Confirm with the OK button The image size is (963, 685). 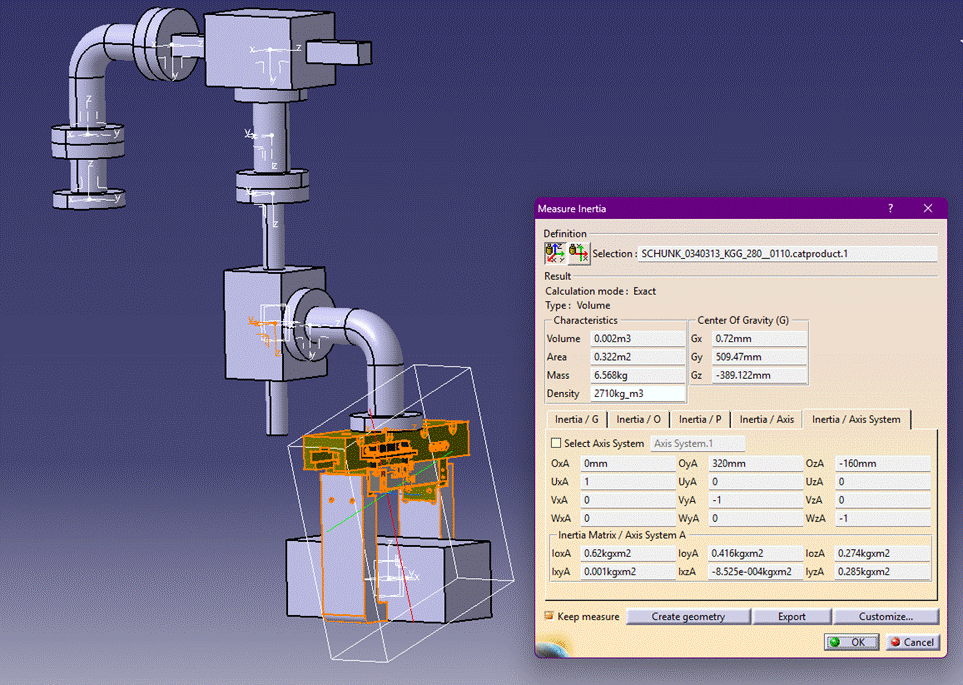[x=850, y=642]
